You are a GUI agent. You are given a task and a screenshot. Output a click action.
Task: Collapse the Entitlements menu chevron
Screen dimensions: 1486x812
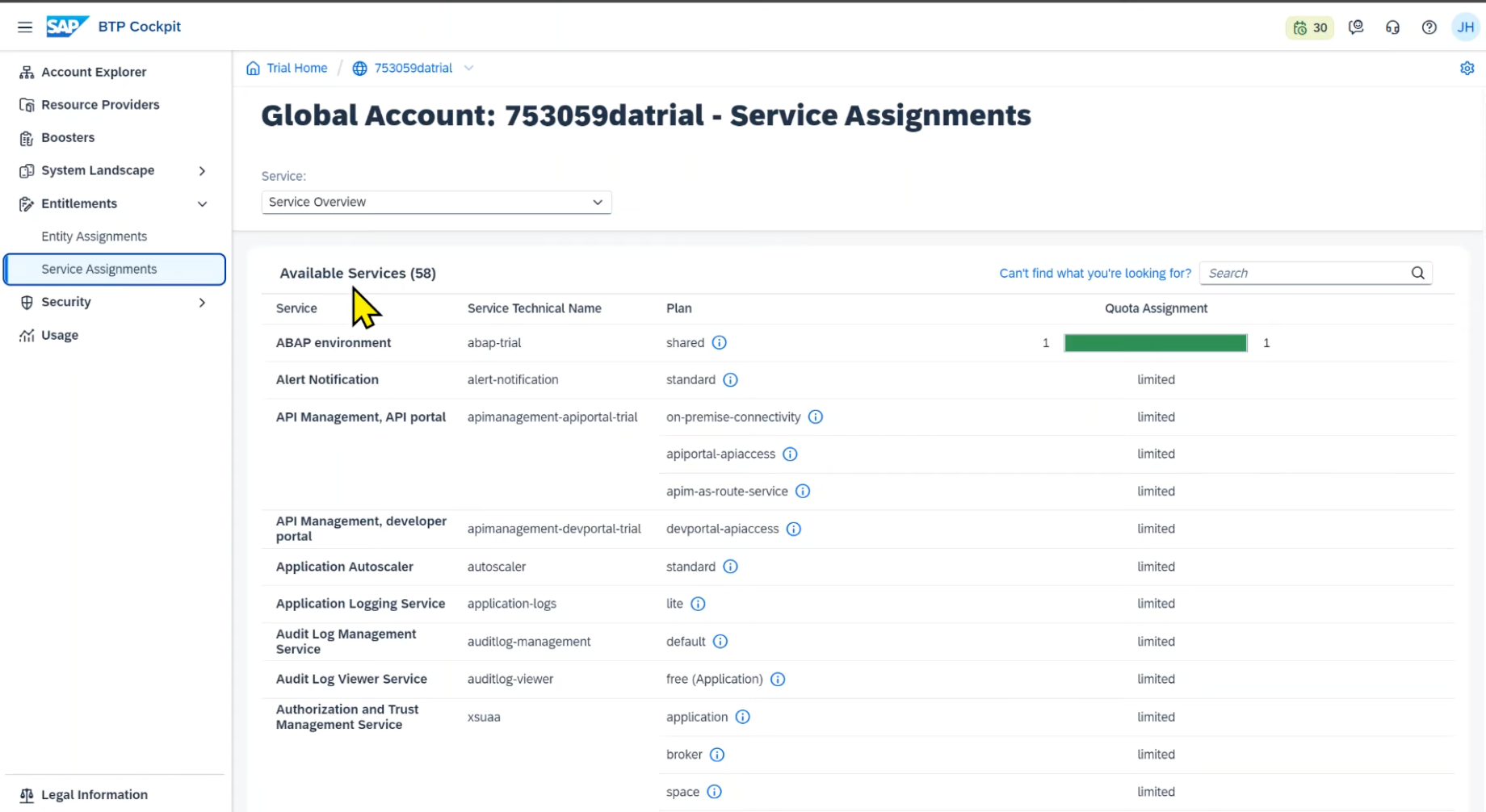(202, 204)
